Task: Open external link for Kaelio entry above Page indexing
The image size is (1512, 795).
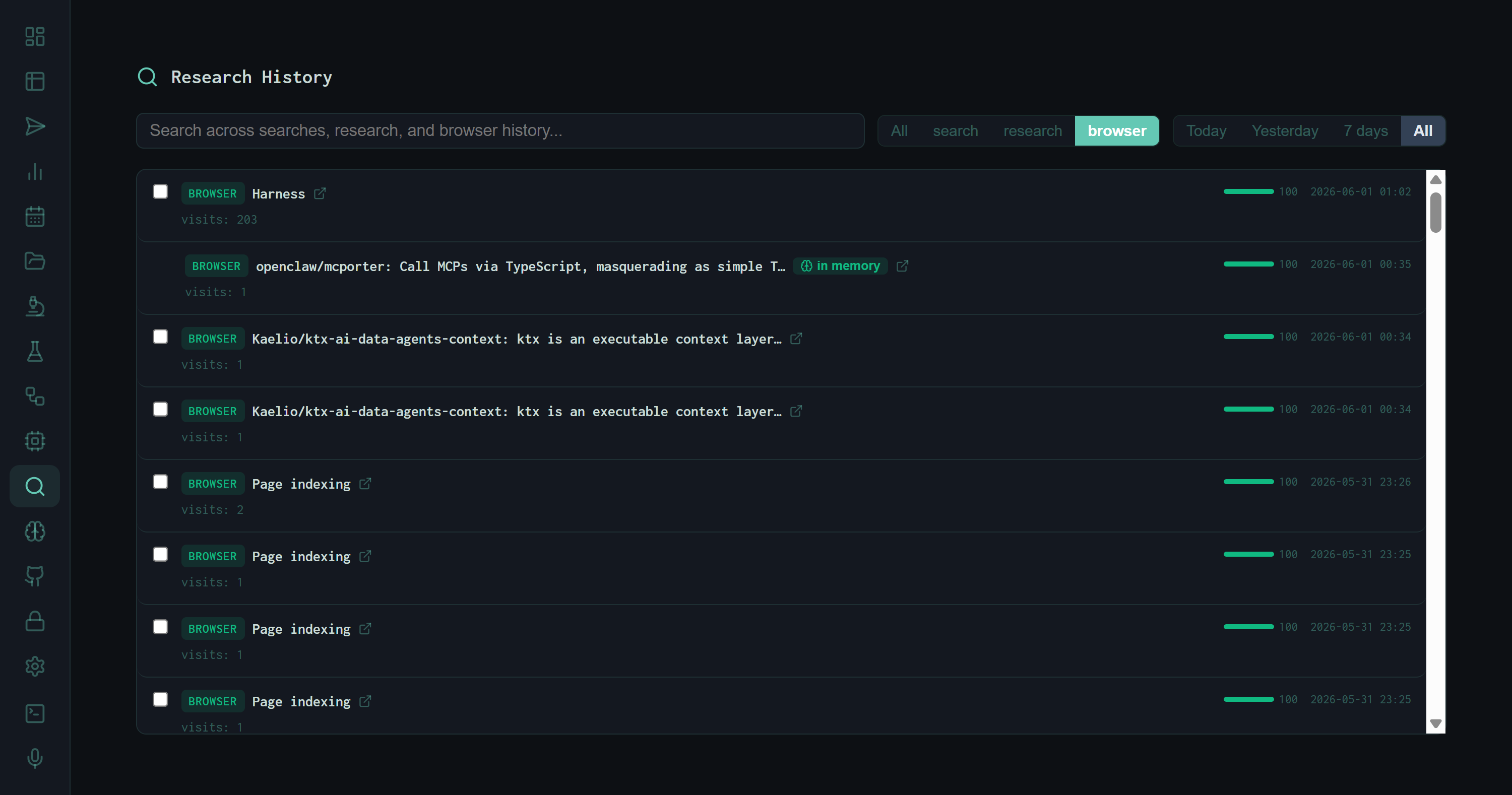Action: point(796,411)
